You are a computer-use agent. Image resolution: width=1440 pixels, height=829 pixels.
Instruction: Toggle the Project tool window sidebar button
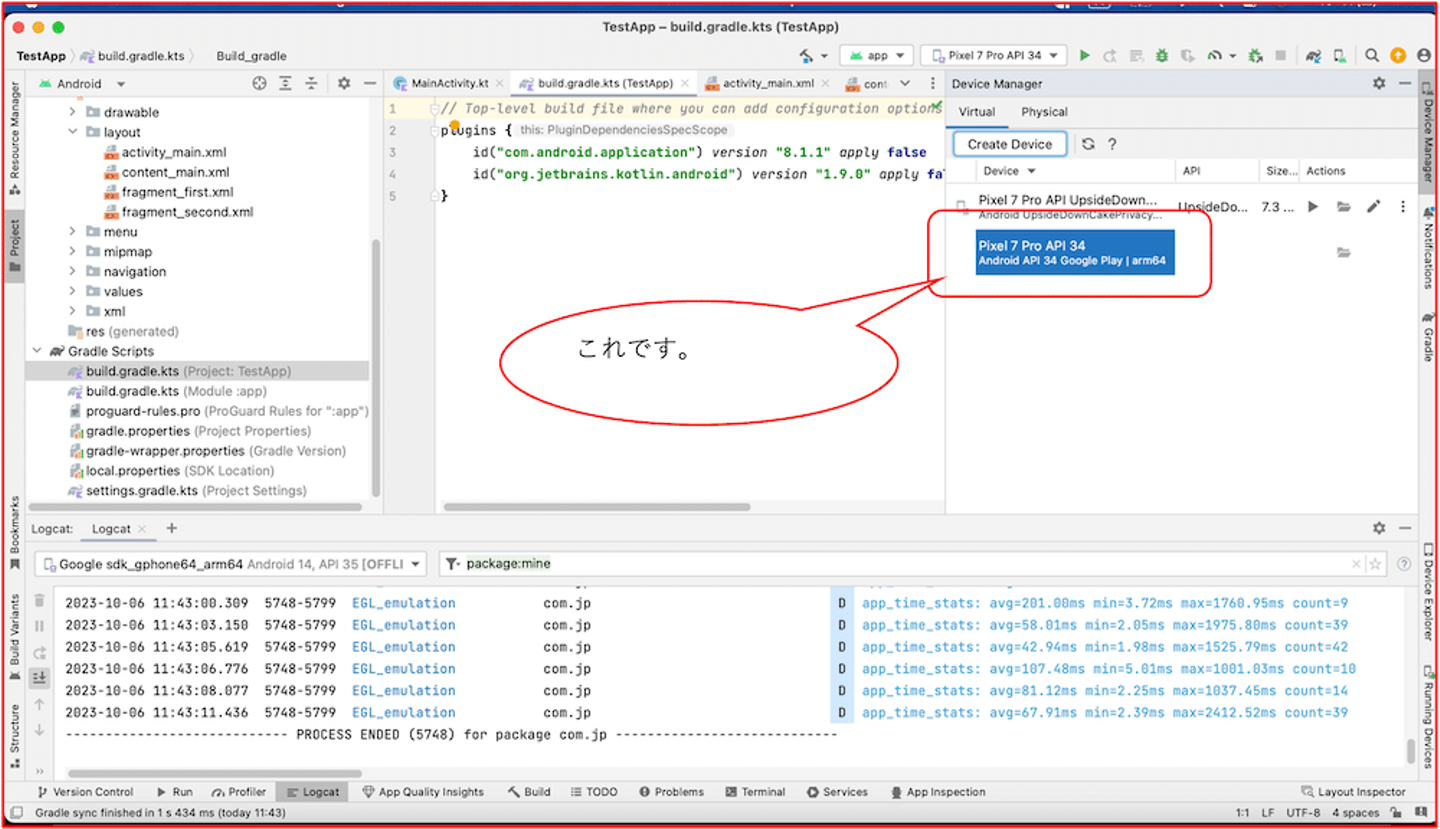[x=14, y=246]
